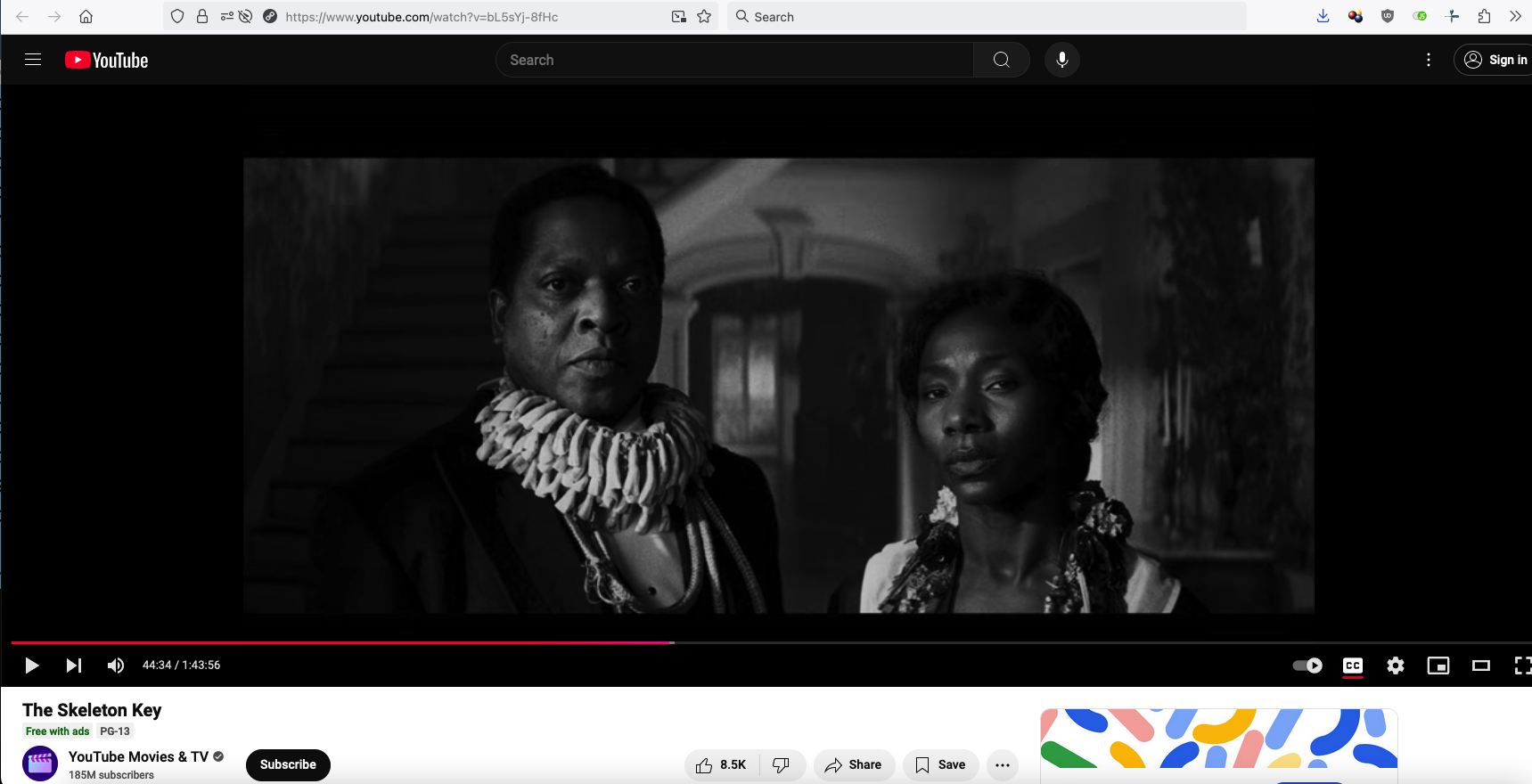The image size is (1532, 784).
Task: Open more actions ellipsis below the video
Action: pos(1003,765)
